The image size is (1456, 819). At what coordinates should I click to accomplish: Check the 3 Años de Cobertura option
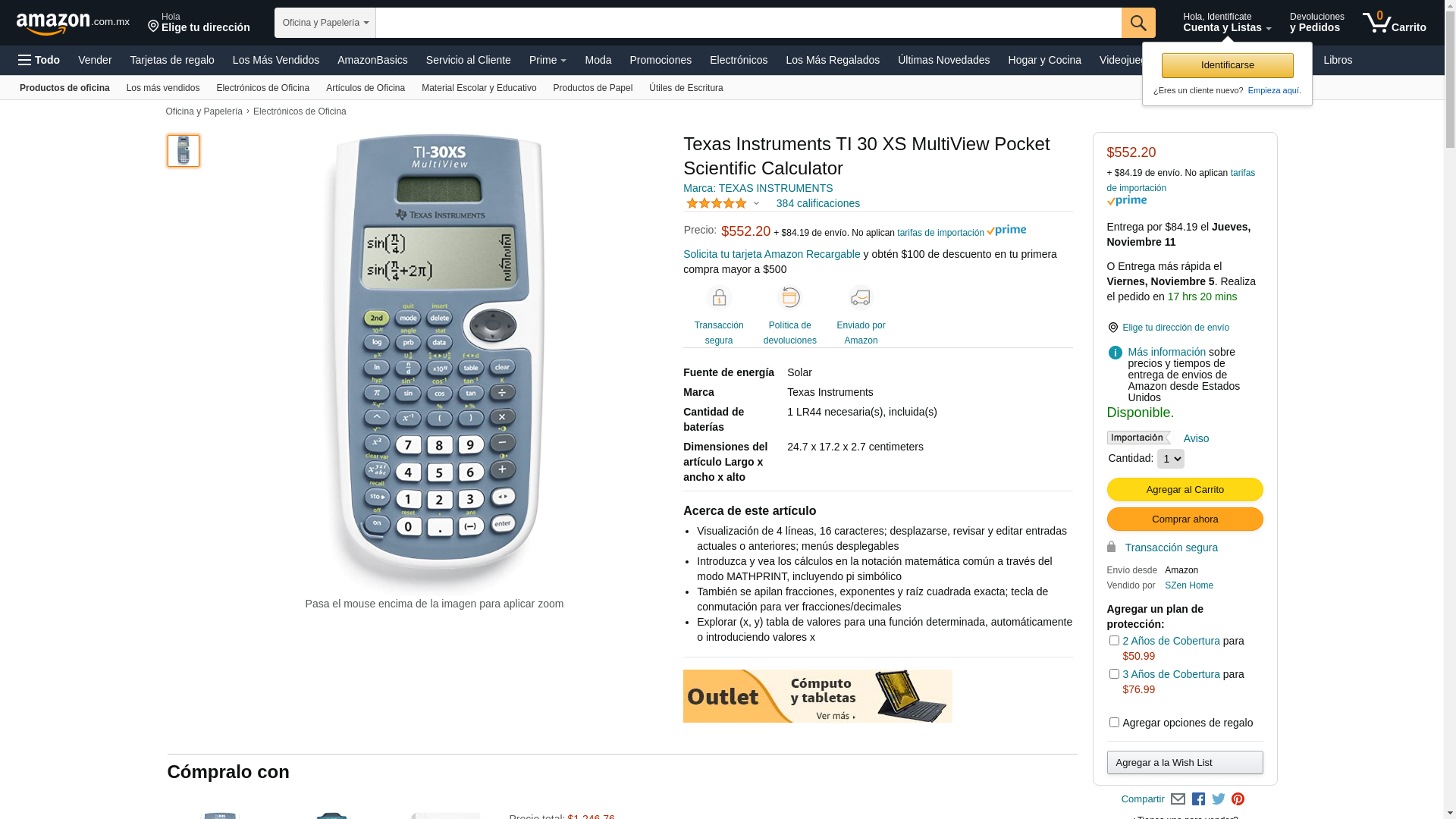coord(1114,674)
